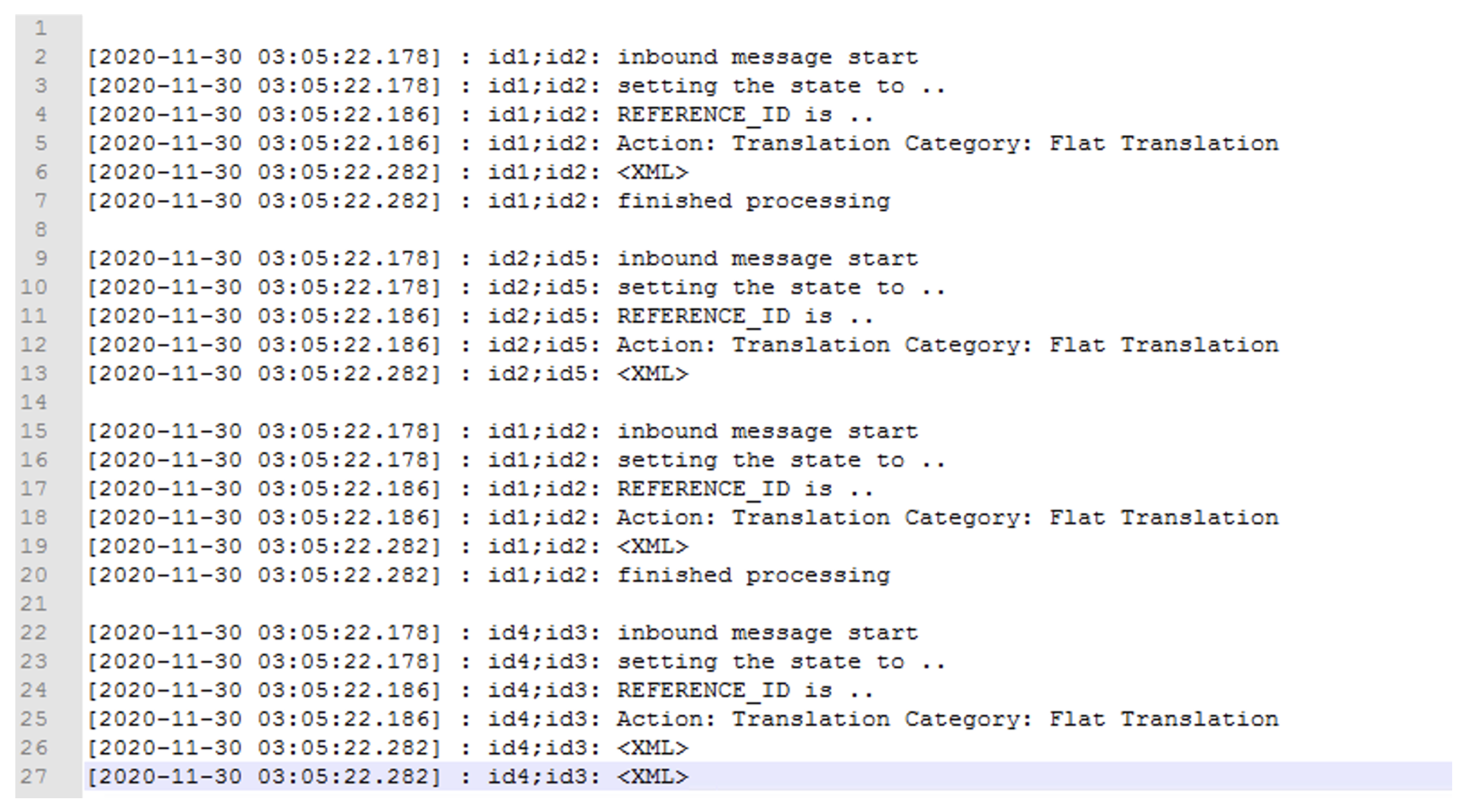Click the <XML> tag on line 13
1468x812 pixels.
(653, 373)
